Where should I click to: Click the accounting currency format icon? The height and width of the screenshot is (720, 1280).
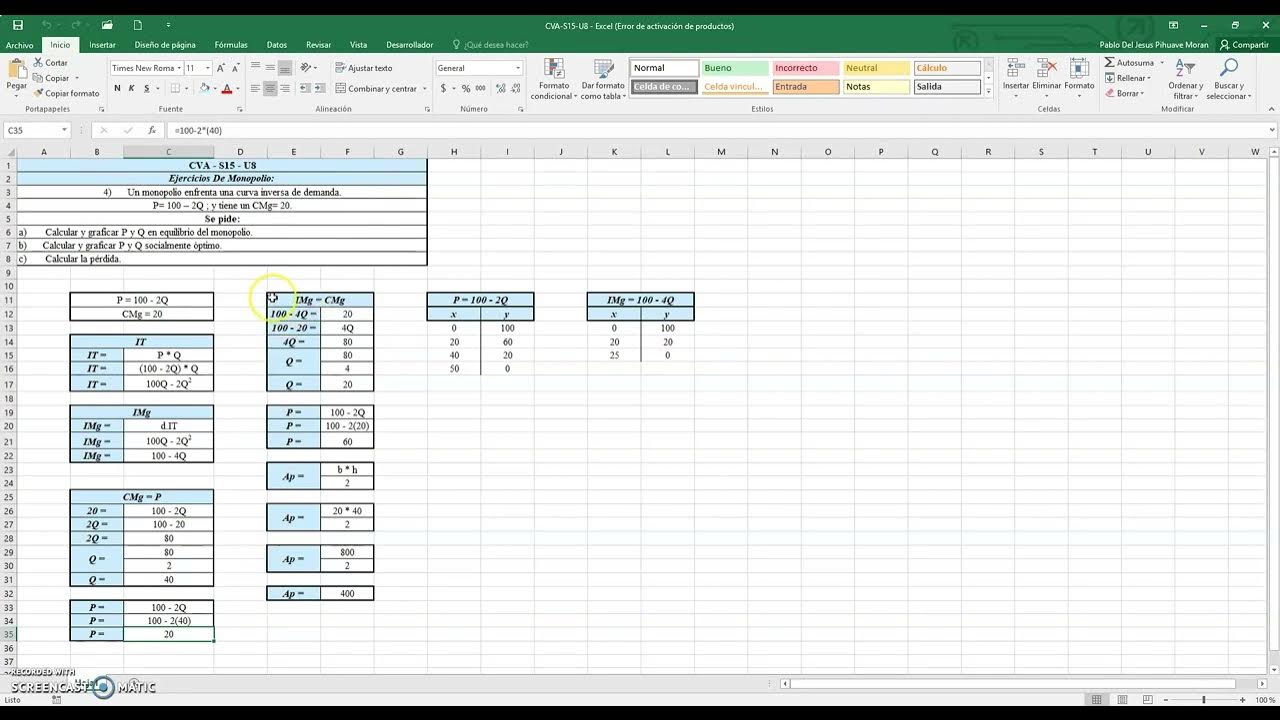443,88
